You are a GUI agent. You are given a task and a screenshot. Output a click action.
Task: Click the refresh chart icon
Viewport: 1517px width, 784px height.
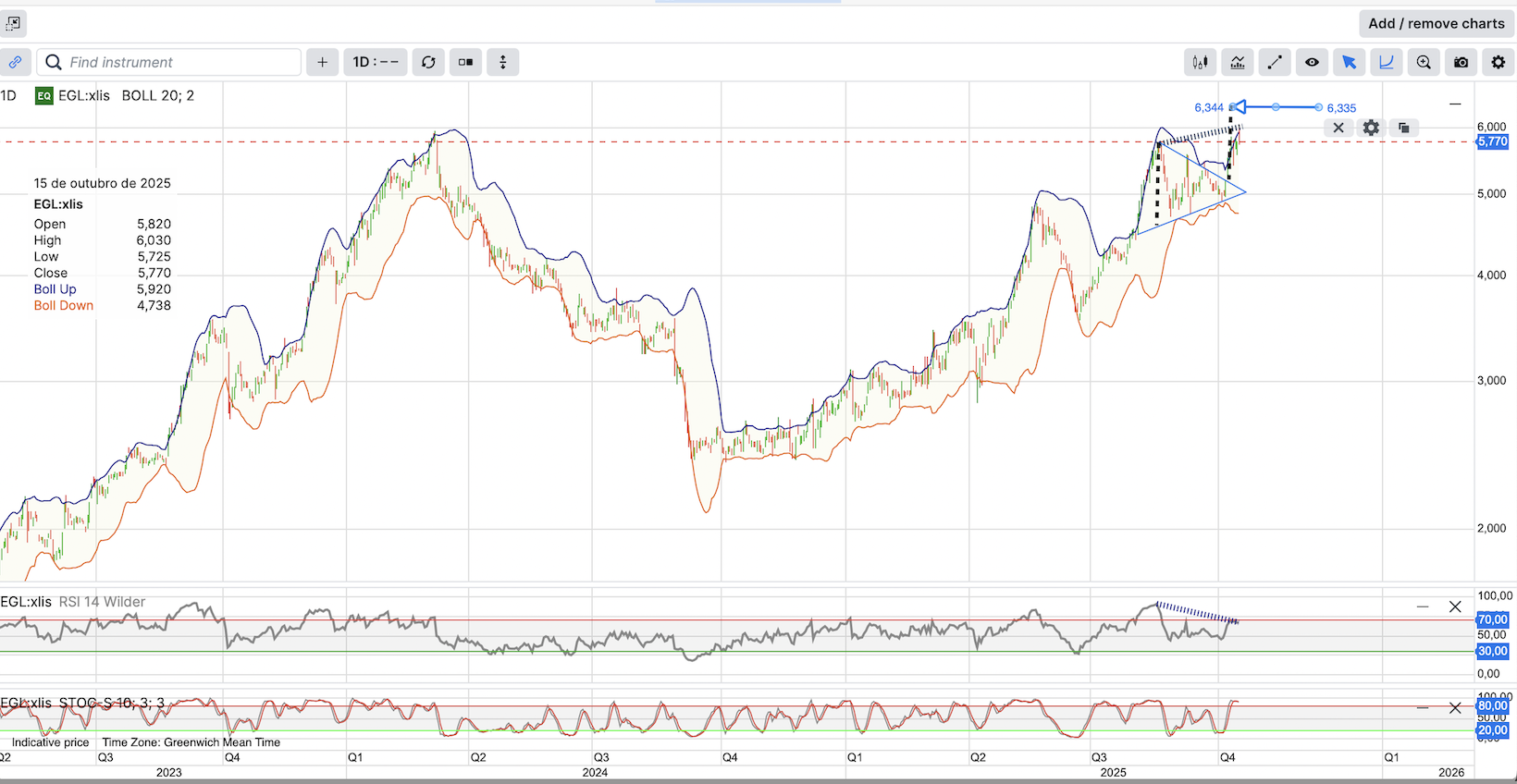tap(428, 62)
